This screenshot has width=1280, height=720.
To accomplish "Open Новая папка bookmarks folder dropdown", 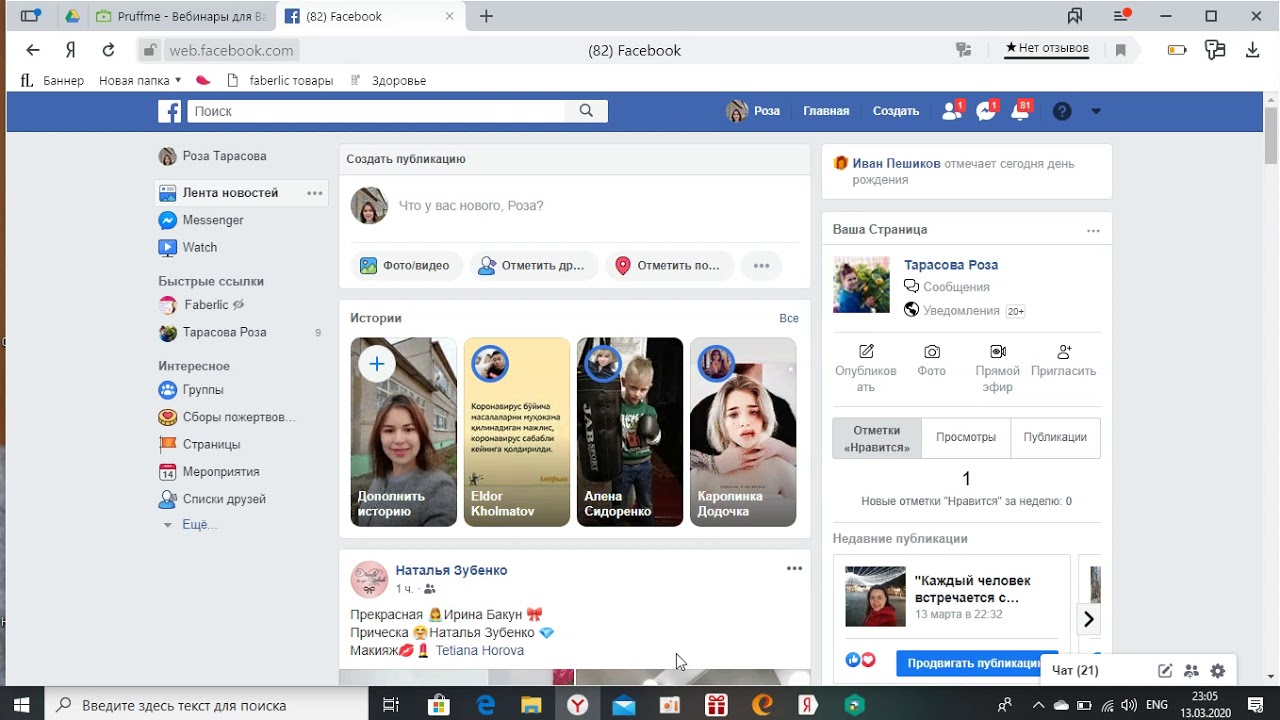I will tap(140, 81).
